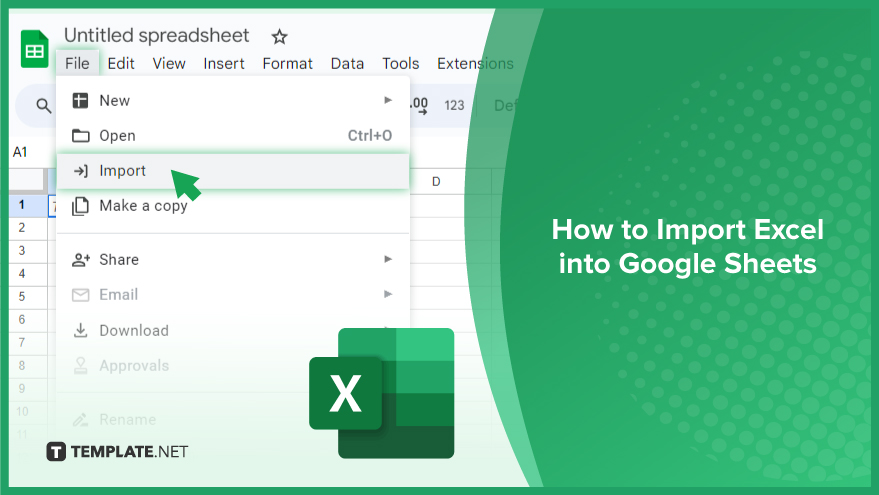The width and height of the screenshot is (879, 495).
Task: Open the Data menu
Action: coord(347,63)
